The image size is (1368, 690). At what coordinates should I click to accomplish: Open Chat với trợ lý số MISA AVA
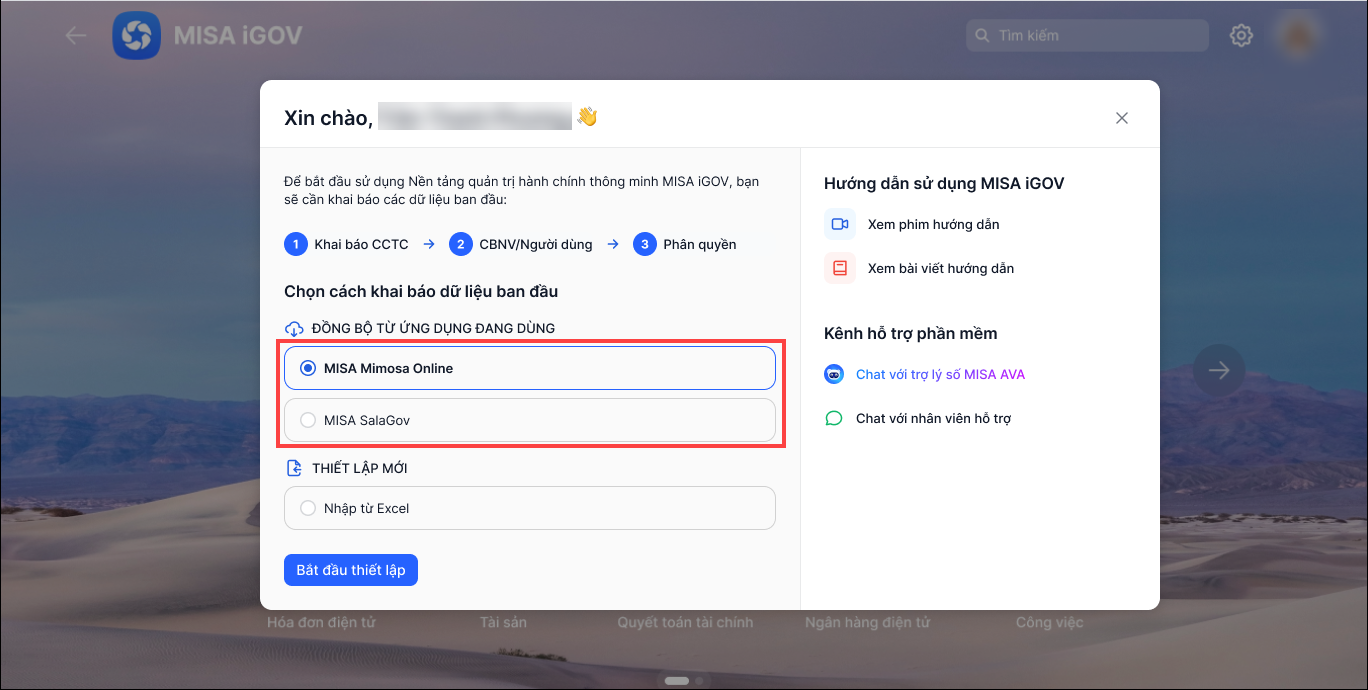point(940,374)
